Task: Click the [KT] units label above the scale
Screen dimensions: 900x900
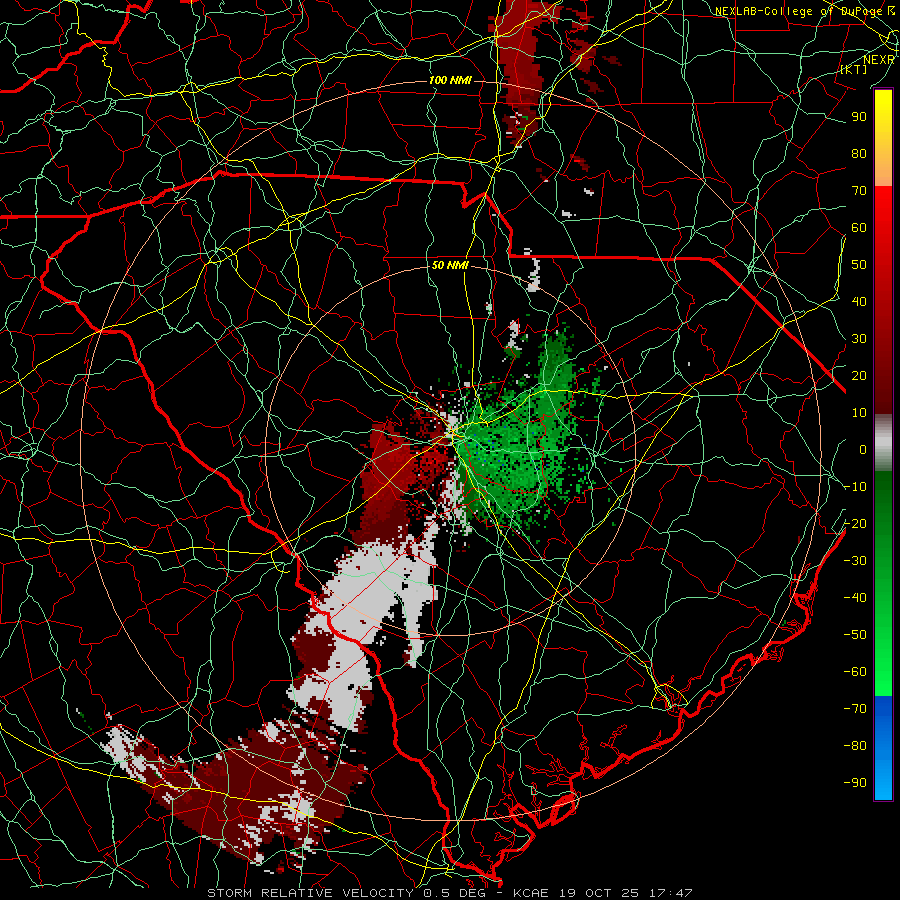Action: pos(854,69)
